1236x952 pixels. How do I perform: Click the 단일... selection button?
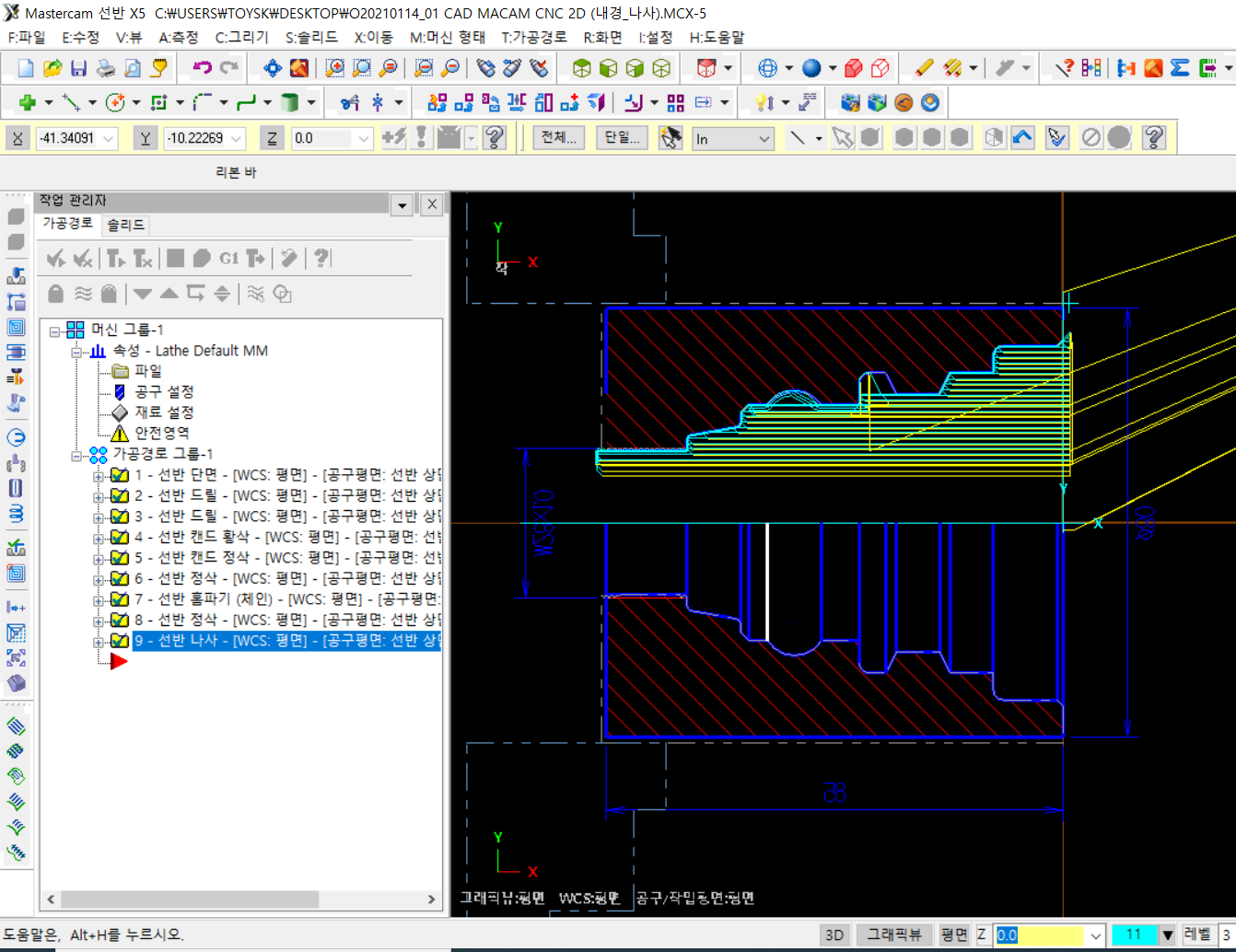622,138
